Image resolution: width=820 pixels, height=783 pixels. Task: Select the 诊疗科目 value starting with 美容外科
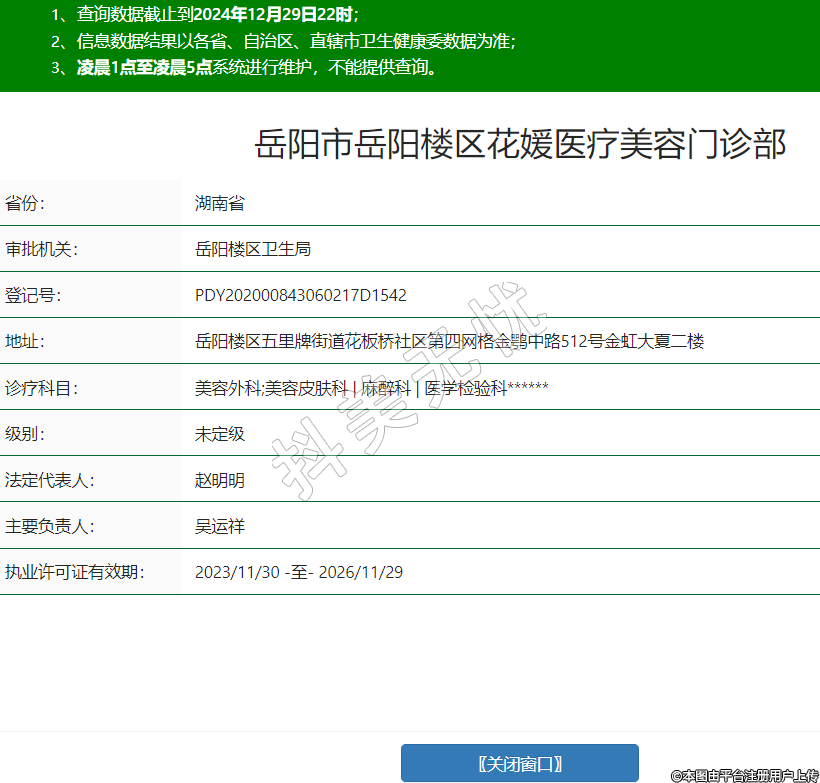click(x=371, y=388)
